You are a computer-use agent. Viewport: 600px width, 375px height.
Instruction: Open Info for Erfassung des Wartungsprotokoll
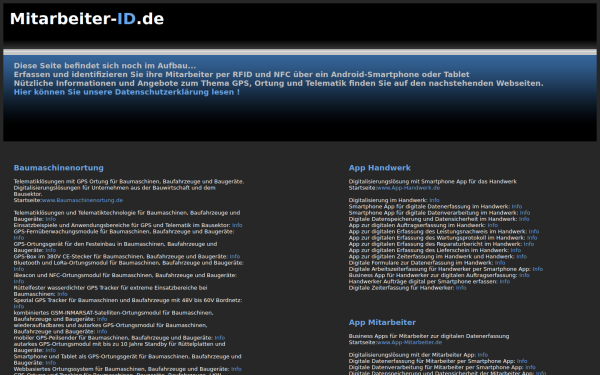[x=532, y=238]
